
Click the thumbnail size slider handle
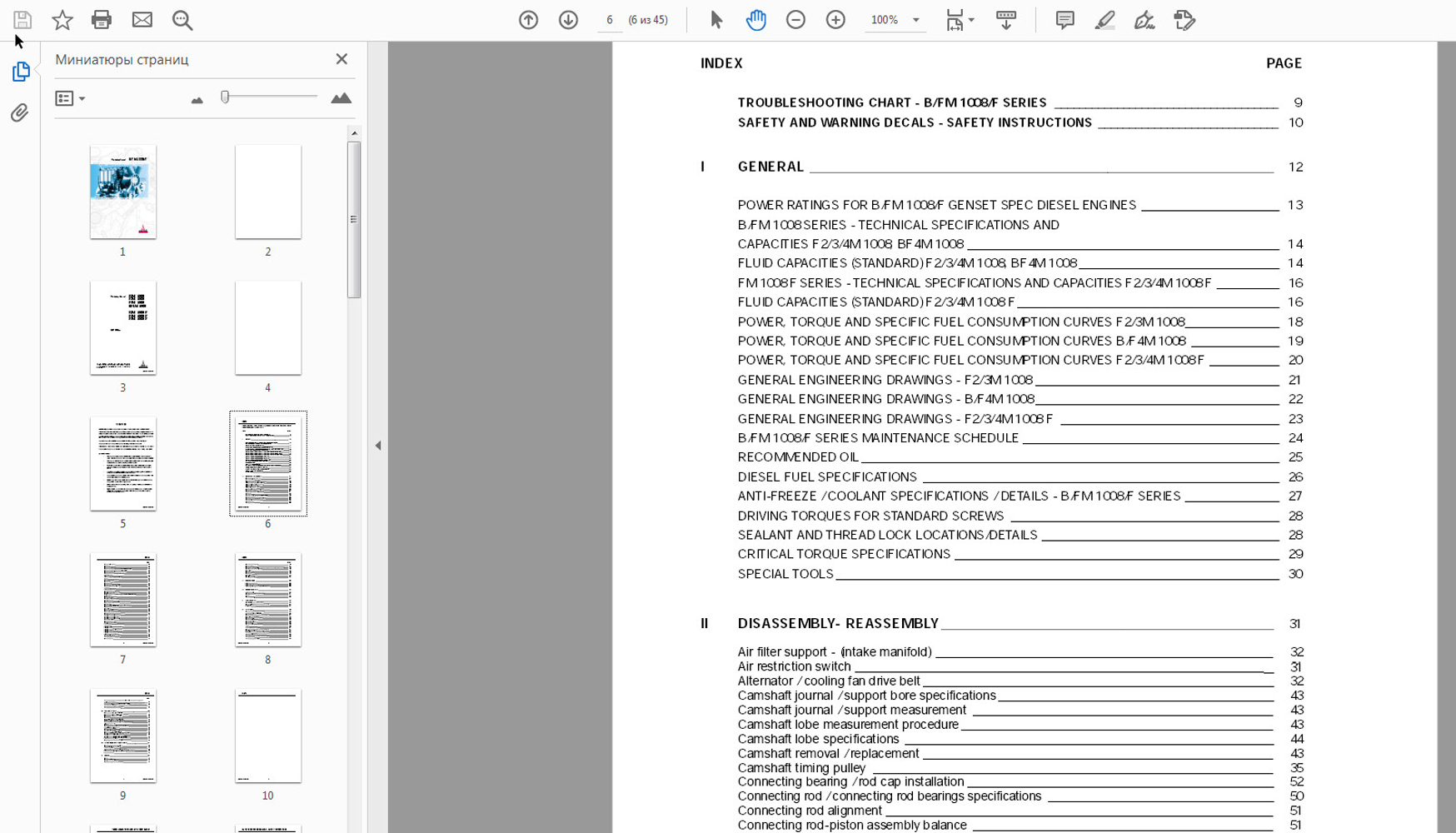(225, 97)
